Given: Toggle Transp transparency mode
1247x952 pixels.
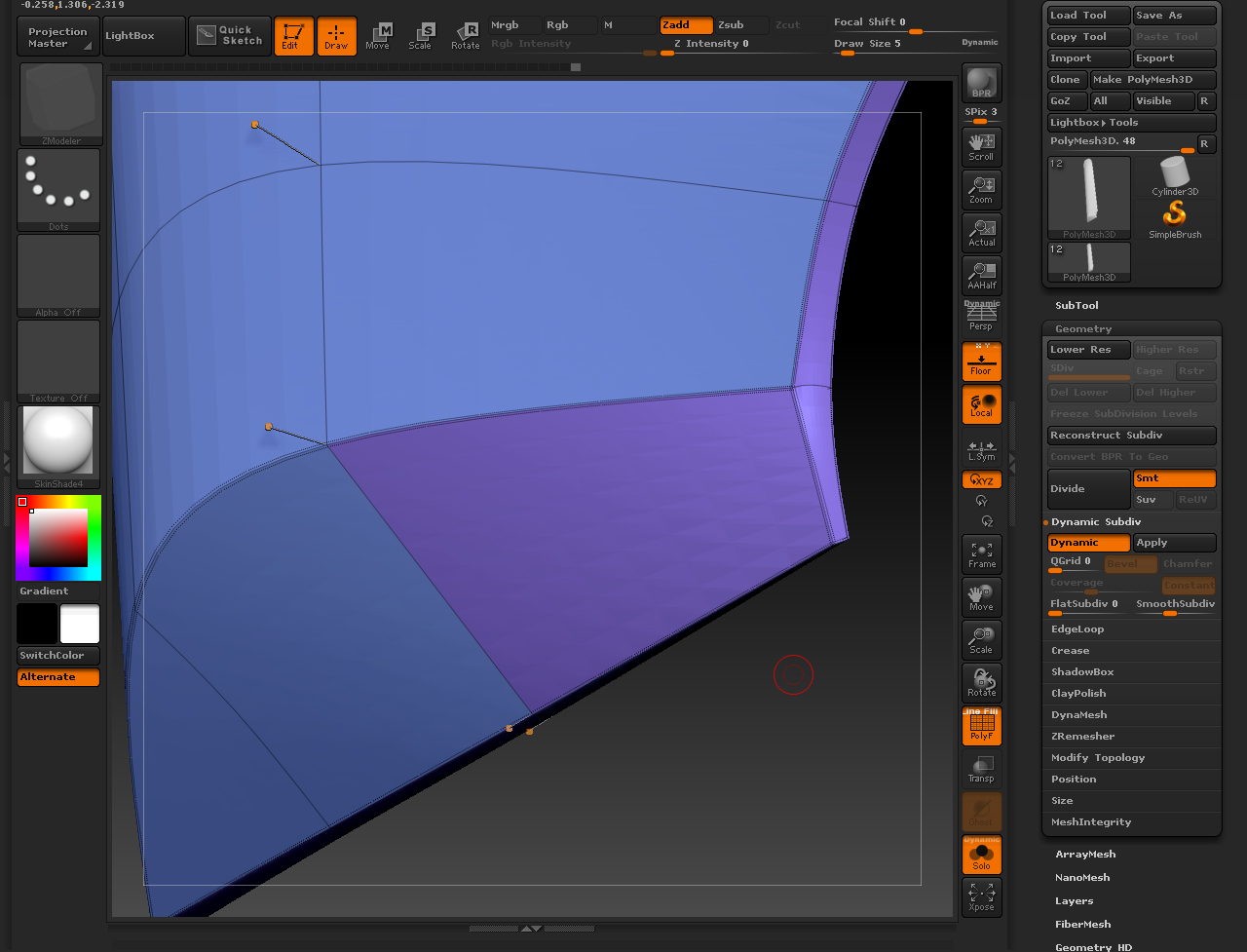Looking at the screenshot, I should (x=981, y=769).
